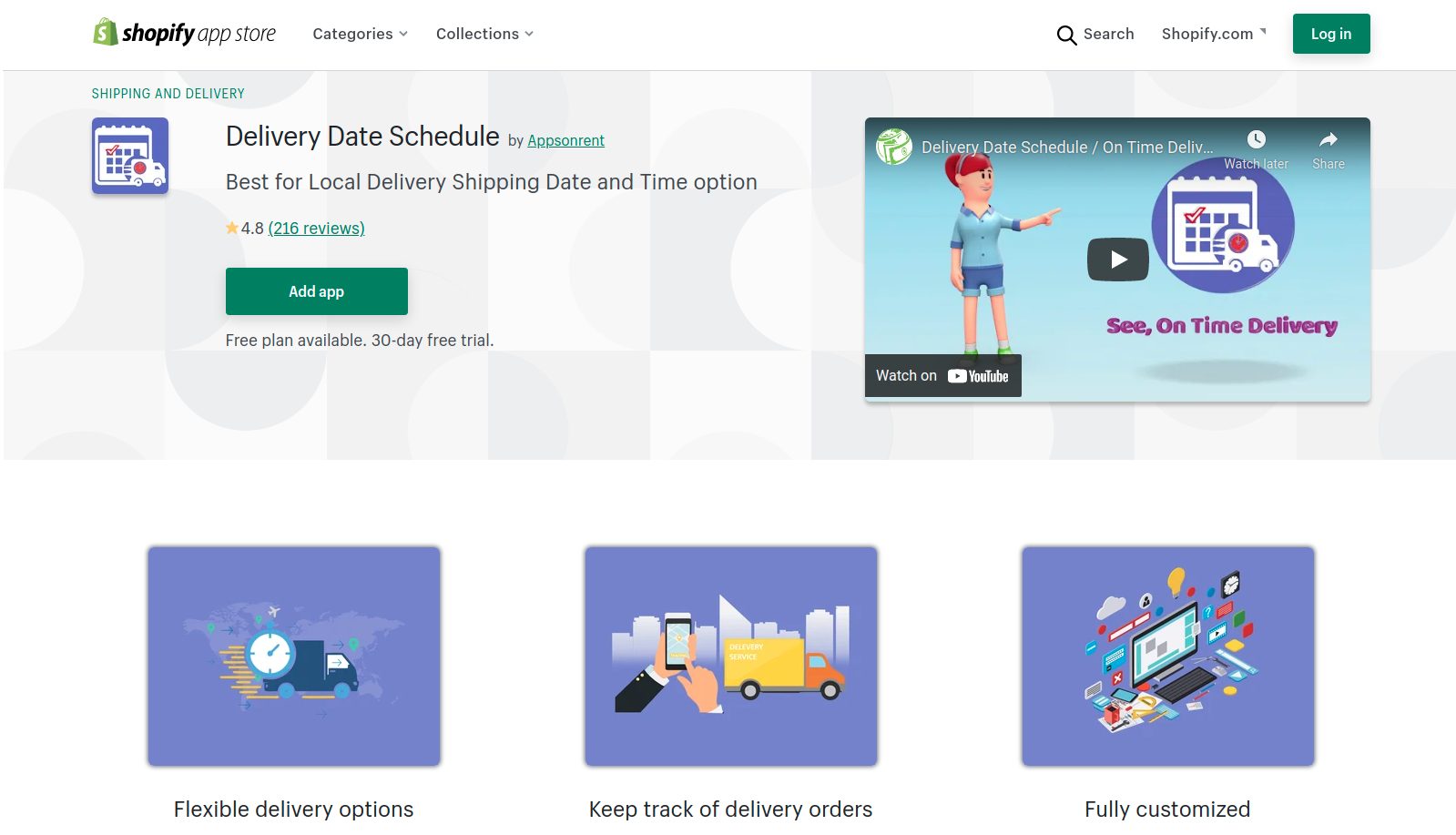Click the Share arrow icon on the video
The image size is (1456, 835).
point(1329,139)
